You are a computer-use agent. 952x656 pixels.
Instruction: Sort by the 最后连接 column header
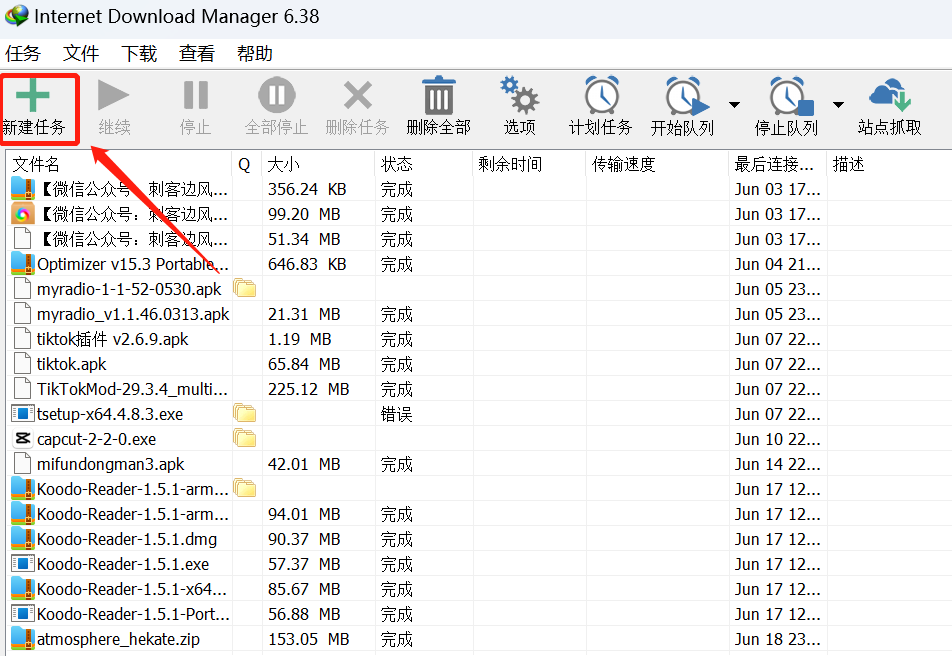point(777,164)
